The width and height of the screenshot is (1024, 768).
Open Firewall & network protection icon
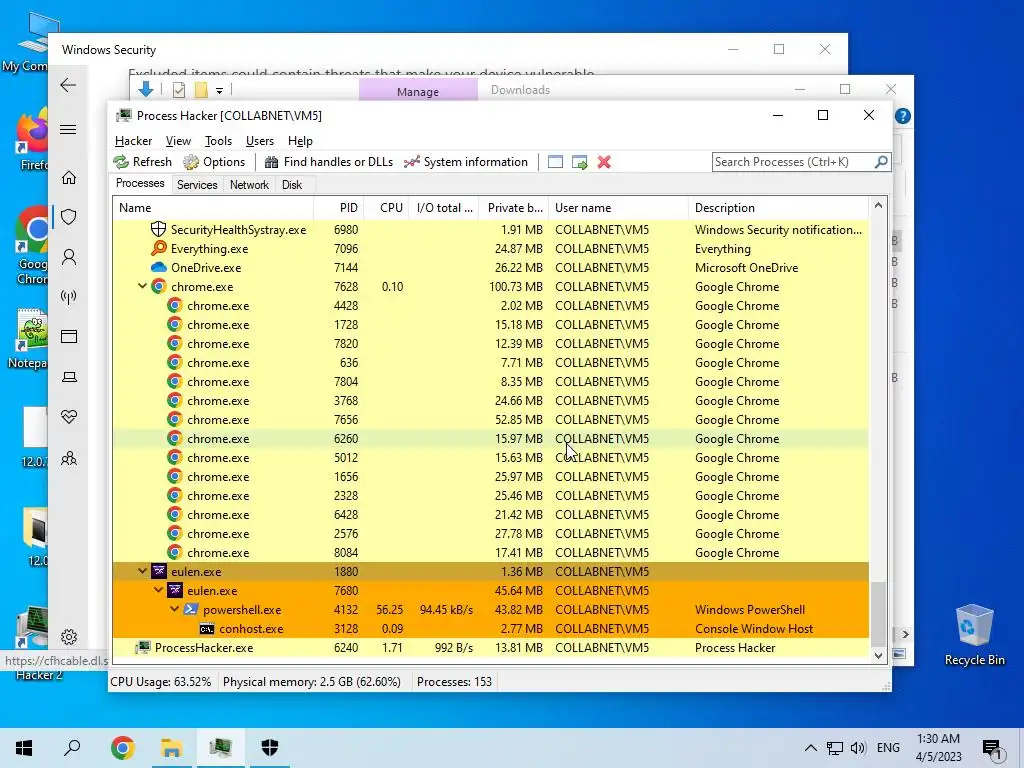click(69, 297)
